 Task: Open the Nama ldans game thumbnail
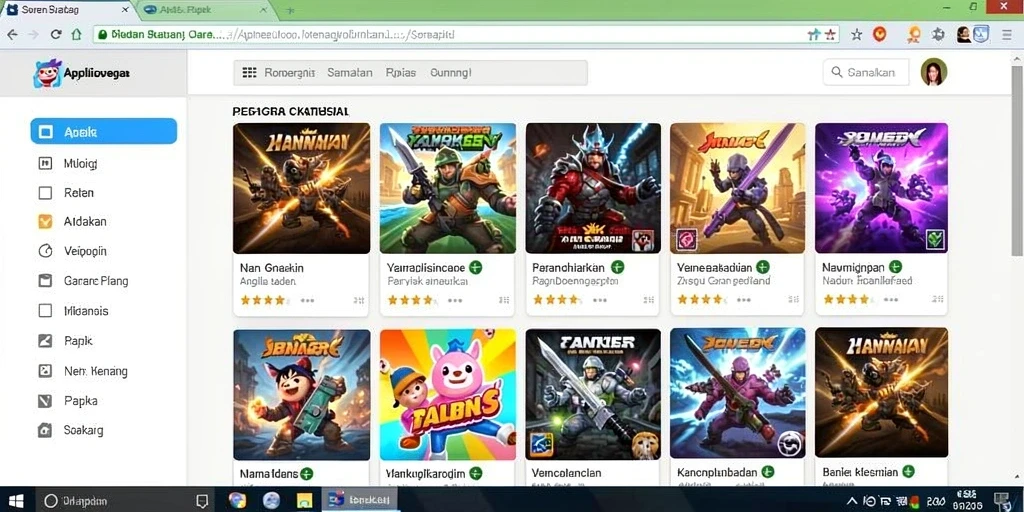coord(302,394)
